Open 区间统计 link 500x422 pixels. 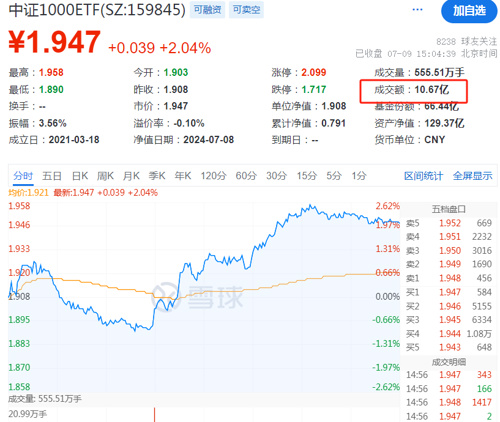point(423,176)
